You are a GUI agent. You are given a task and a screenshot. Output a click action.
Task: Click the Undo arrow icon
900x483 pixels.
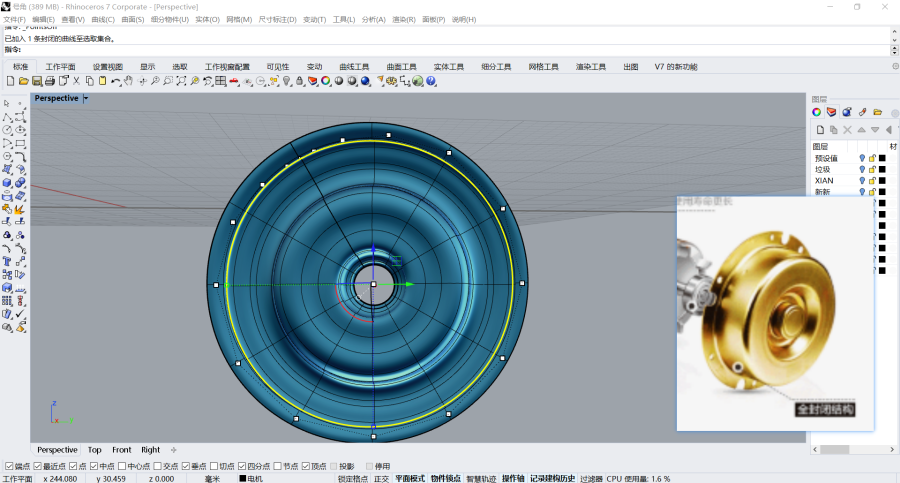pyautogui.click(x=116, y=81)
